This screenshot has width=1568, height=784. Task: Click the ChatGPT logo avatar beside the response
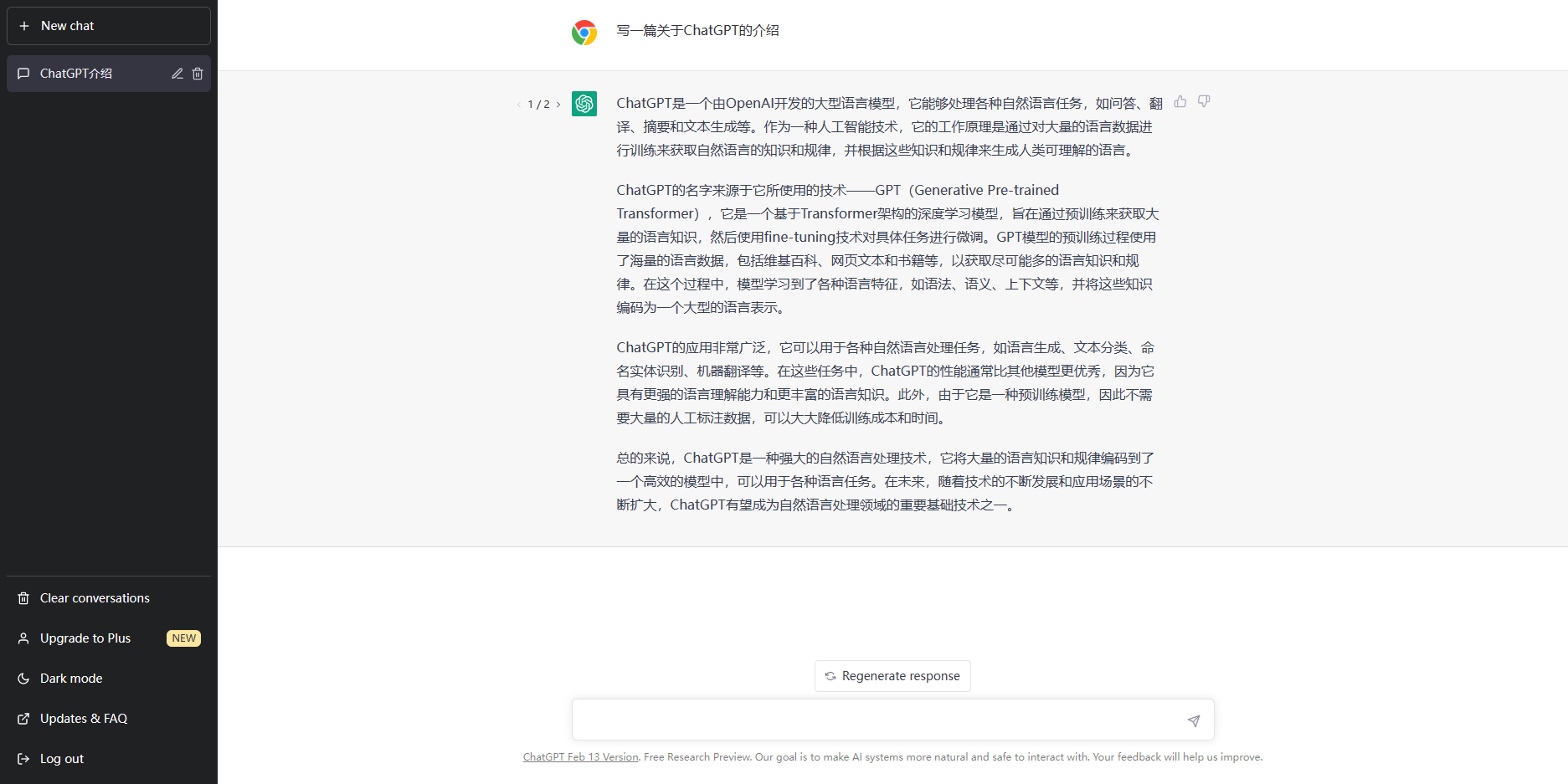coord(584,103)
